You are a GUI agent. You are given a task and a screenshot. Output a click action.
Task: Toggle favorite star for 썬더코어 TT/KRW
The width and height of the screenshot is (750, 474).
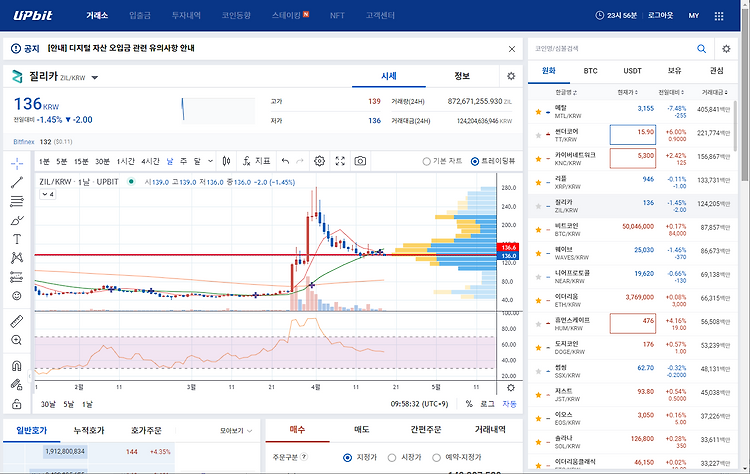click(x=538, y=135)
